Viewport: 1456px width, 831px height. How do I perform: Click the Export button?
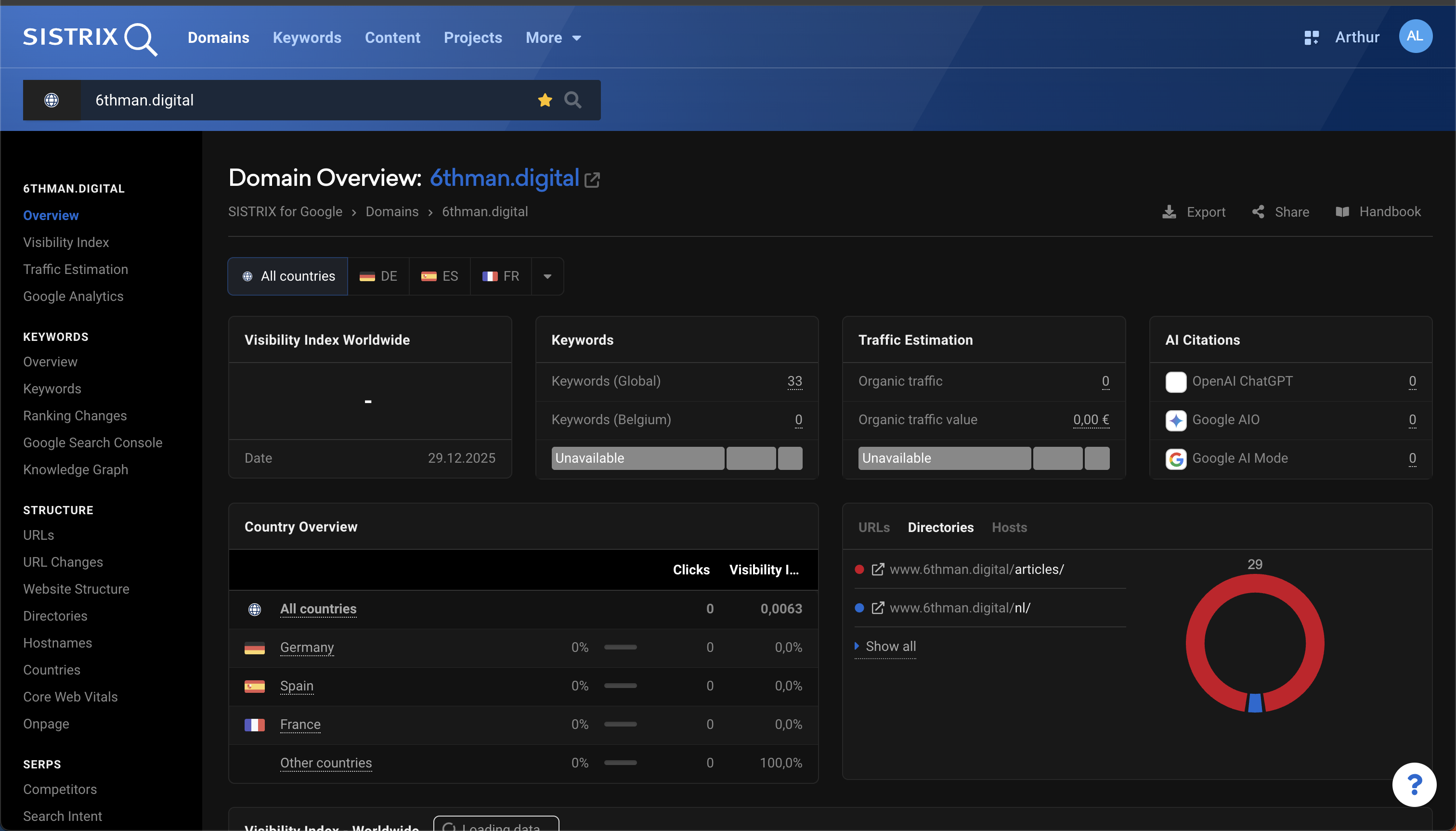[1194, 212]
